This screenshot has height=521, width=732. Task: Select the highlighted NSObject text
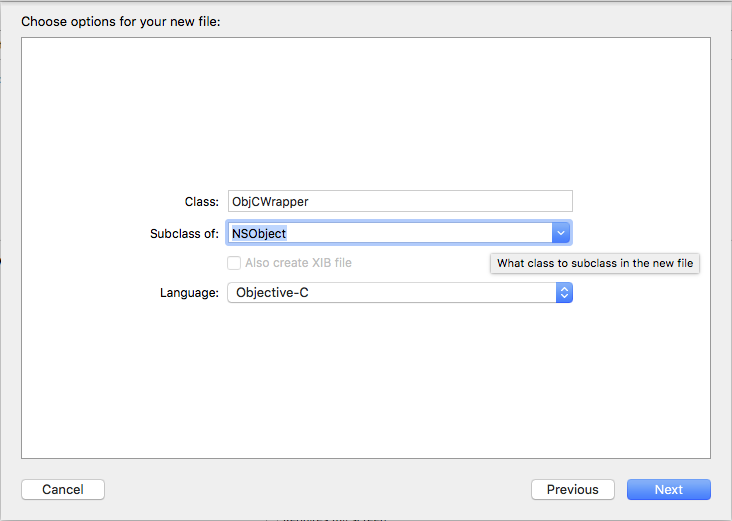click(259, 233)
